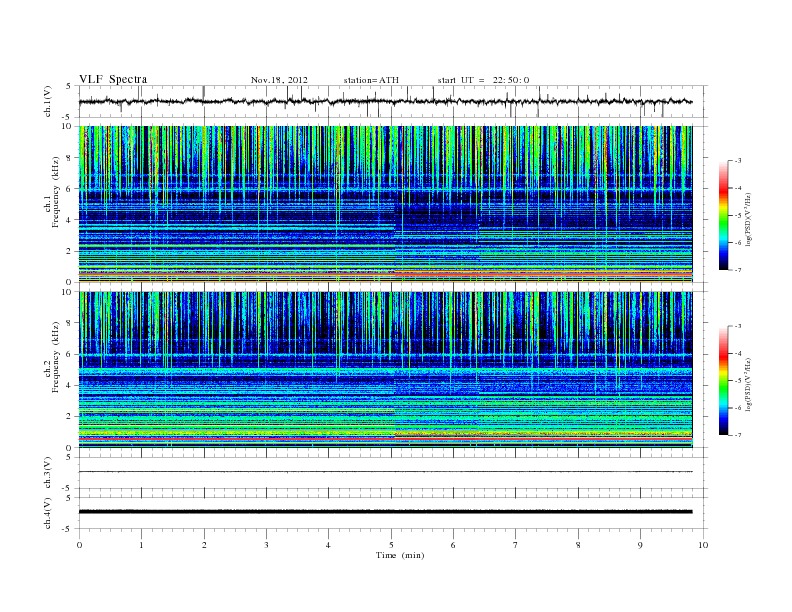Select the "ch.3(V)" axis label
Viewport: 792px width, 612px height.
pyautogui.click(x=48, y=473)
